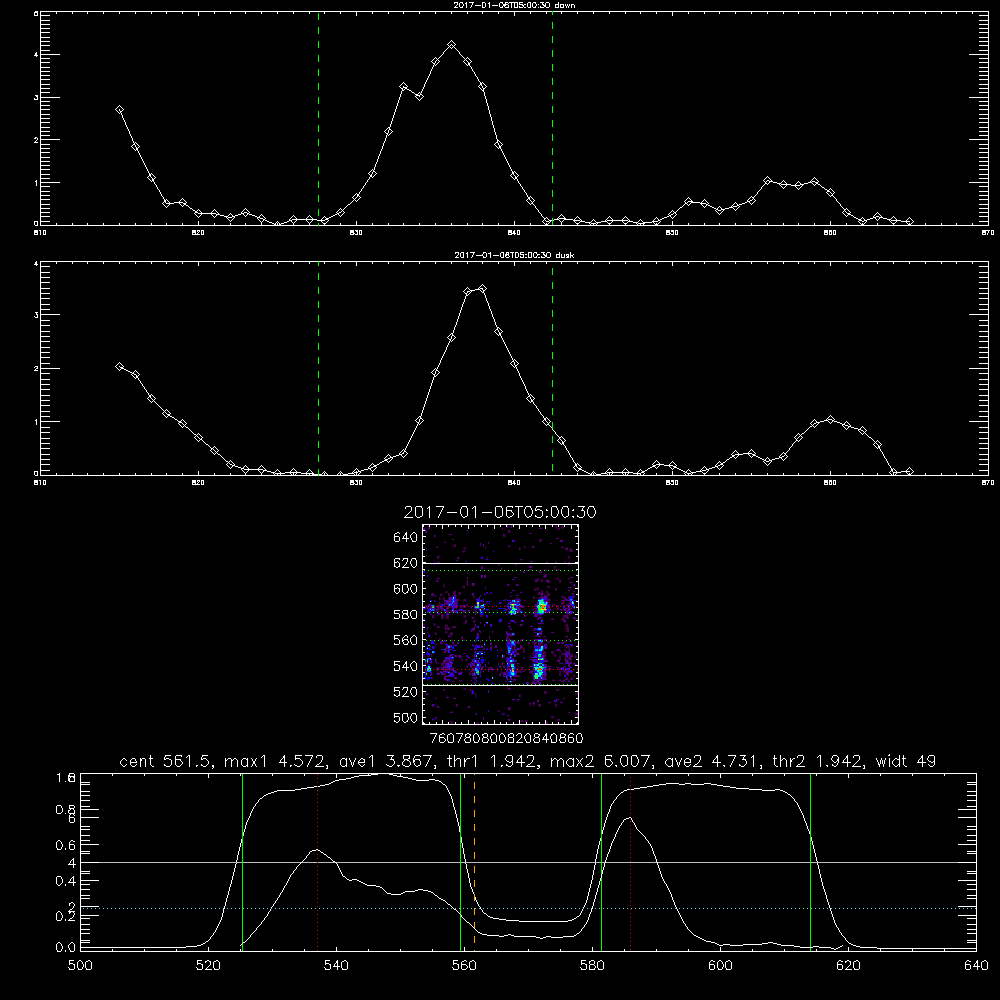Select the spectral image thumbnail
Screen dimensions: 1000x1000
pyautogui.click(x=501, y=624)
